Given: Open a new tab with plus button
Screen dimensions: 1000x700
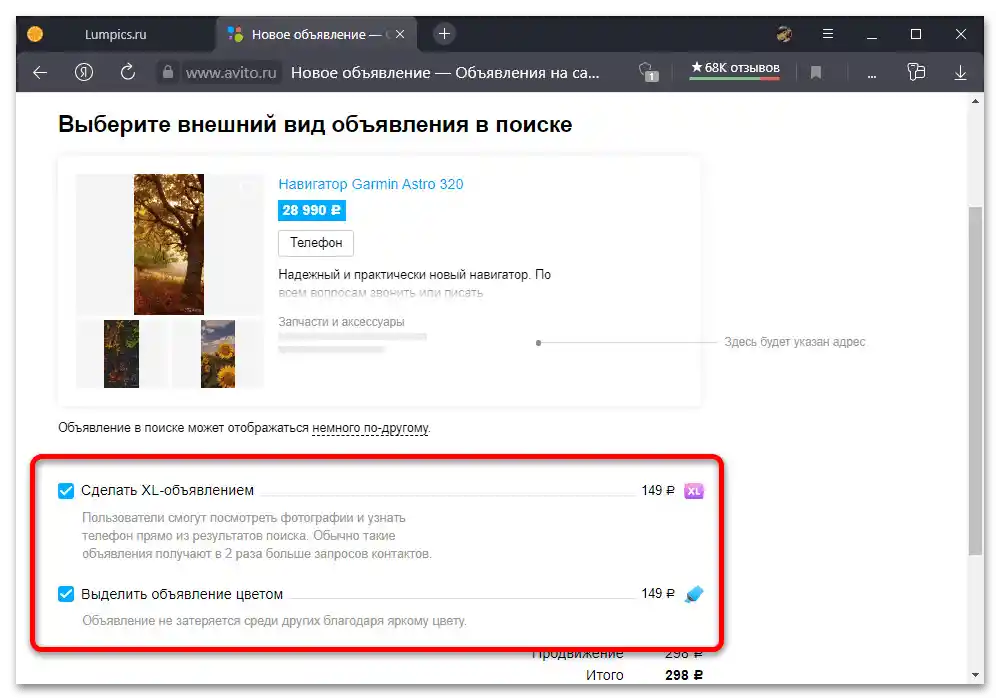Looking at the screenshot, I should pyautogui.click(x=445, y=34).
